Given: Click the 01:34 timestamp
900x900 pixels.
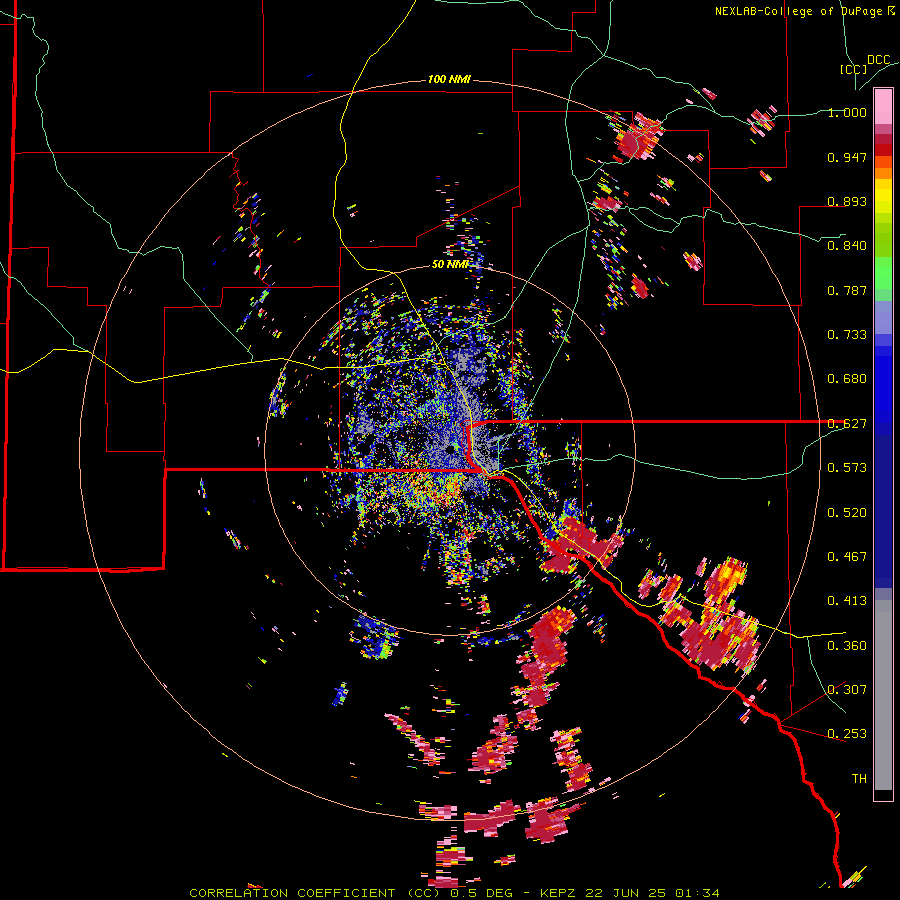Looking at the screenshot, I should (x=697, y=893).
